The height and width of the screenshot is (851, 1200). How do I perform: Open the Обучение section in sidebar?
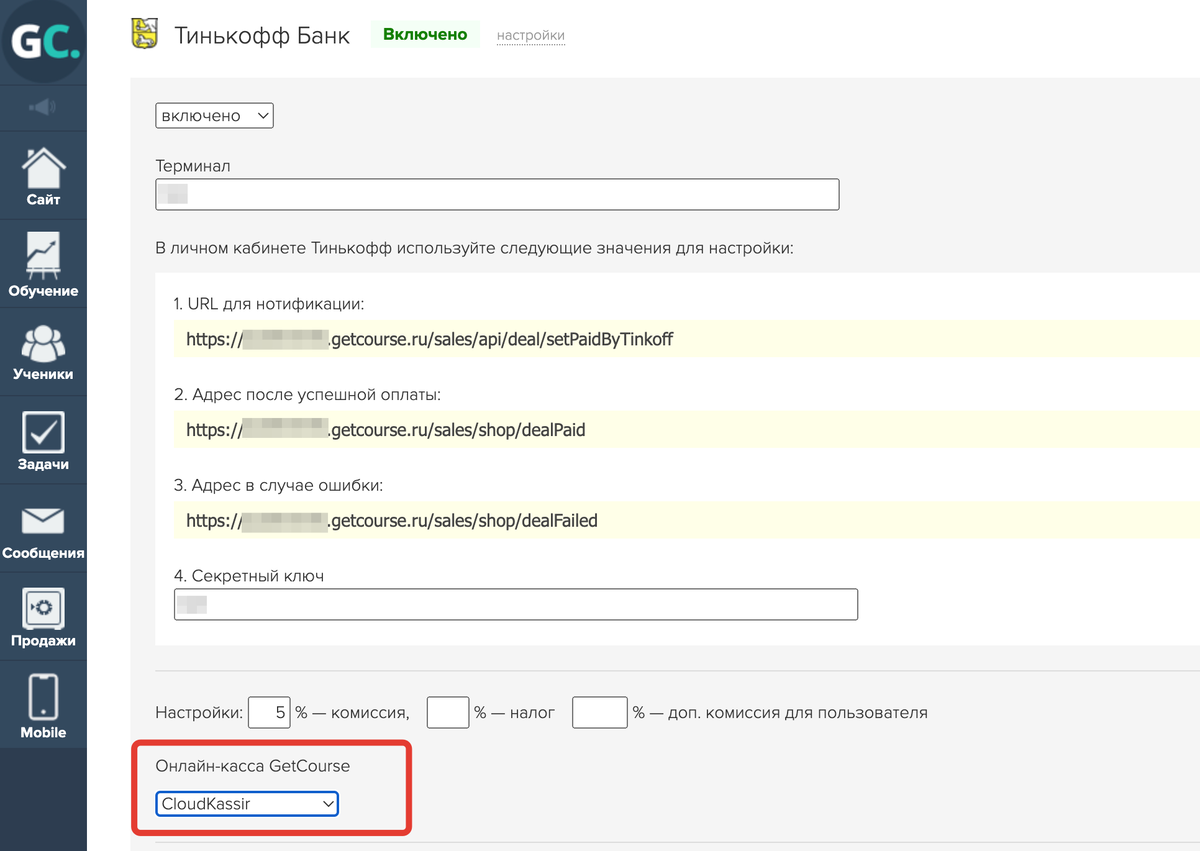click(x=43, y=265)
